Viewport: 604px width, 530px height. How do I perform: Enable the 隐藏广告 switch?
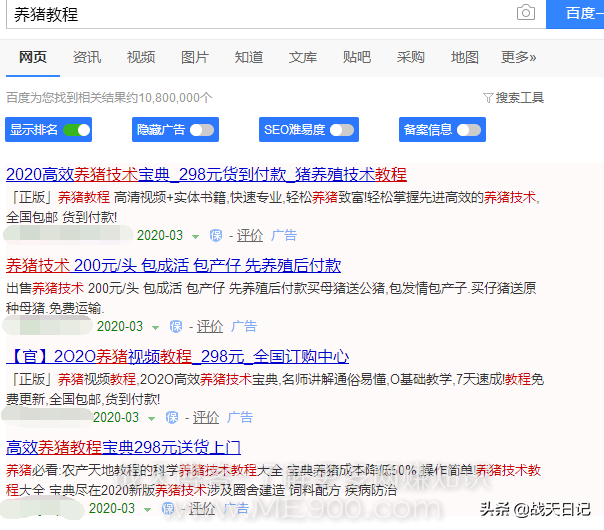click(202, 130)
